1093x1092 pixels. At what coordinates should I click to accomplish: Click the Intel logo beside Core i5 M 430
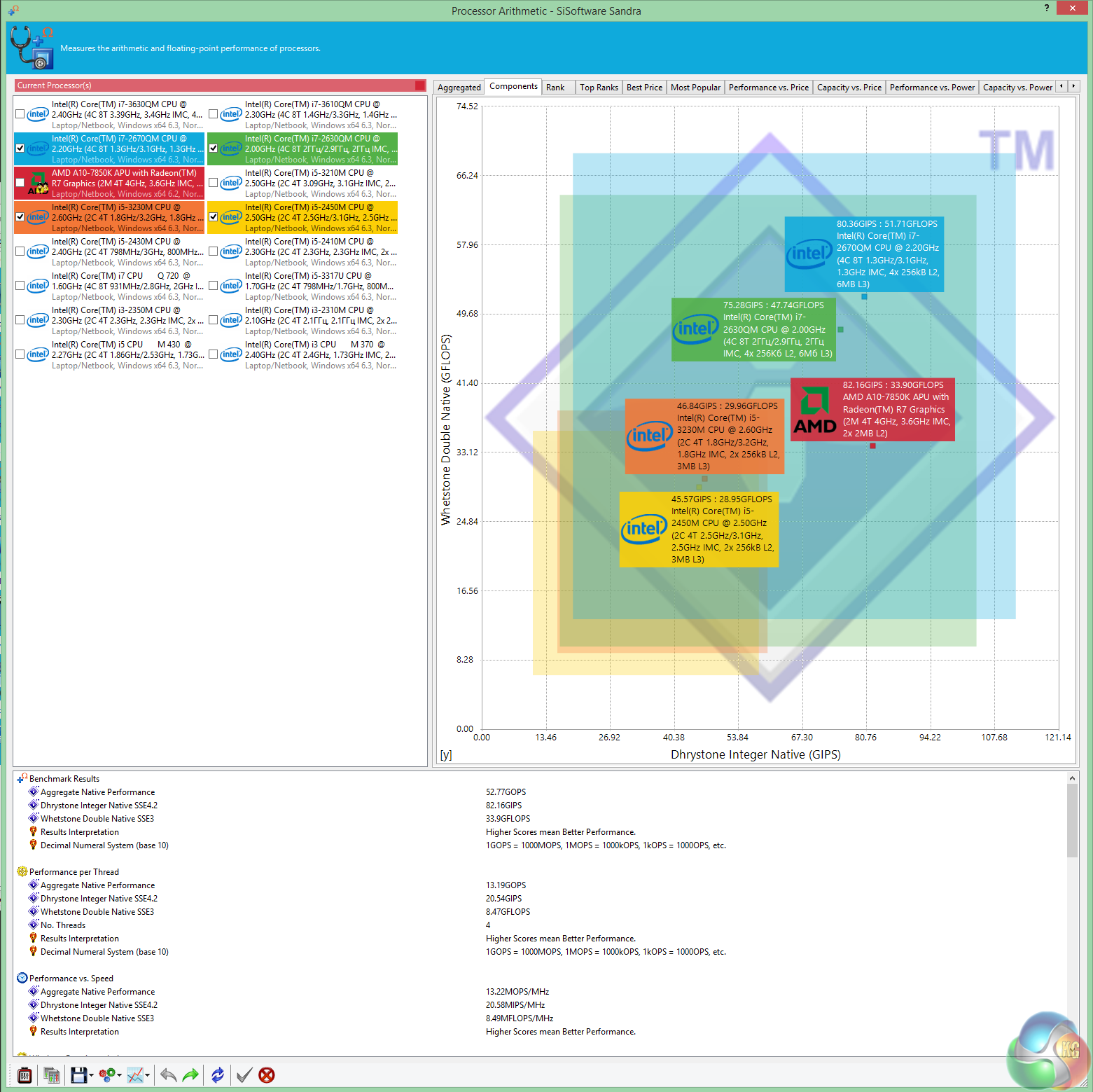38,354
